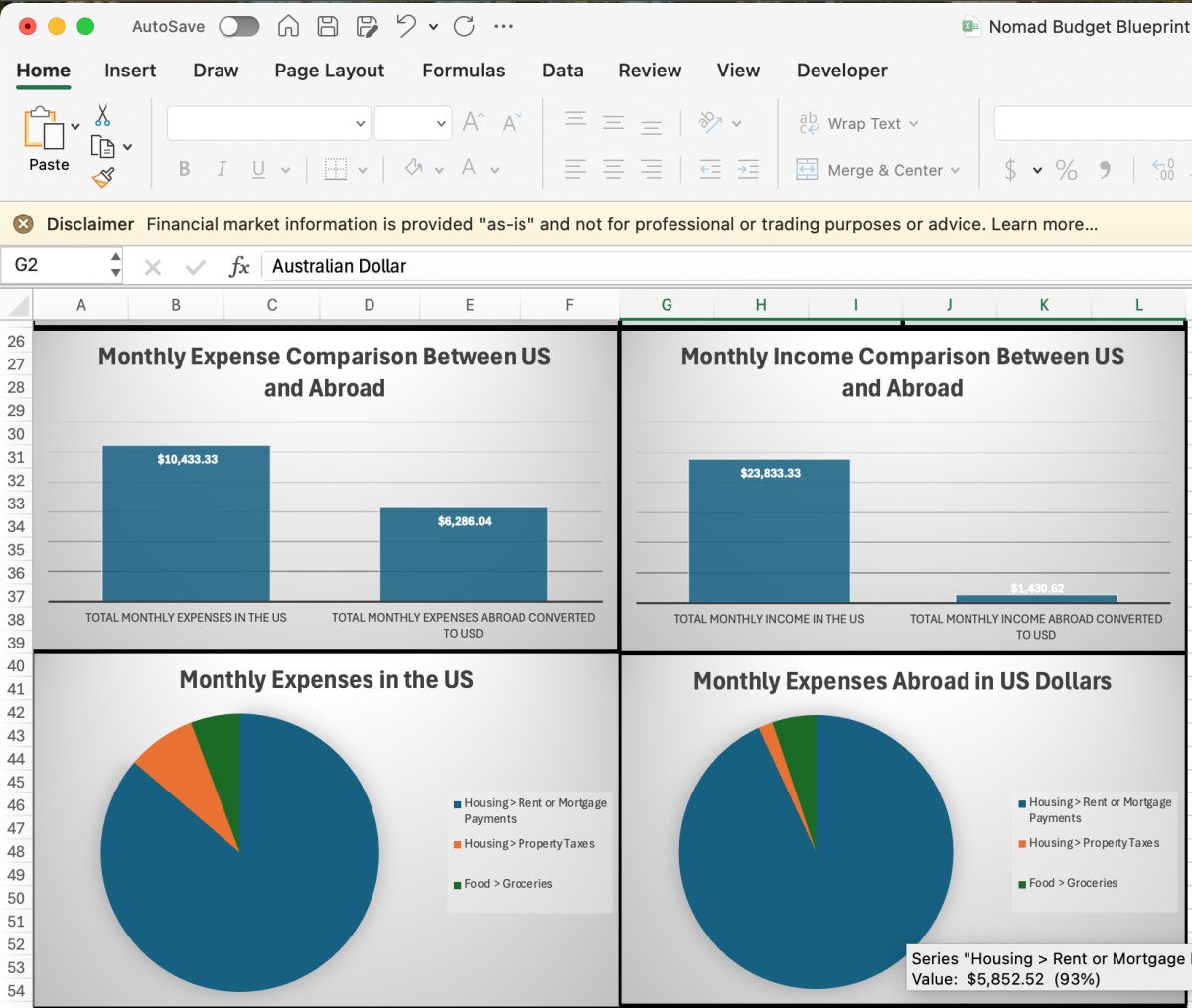Click the Wrap Text button
Image resolution: width=1192 pixels, height=1008 pixels.
(x=850, y=124)
